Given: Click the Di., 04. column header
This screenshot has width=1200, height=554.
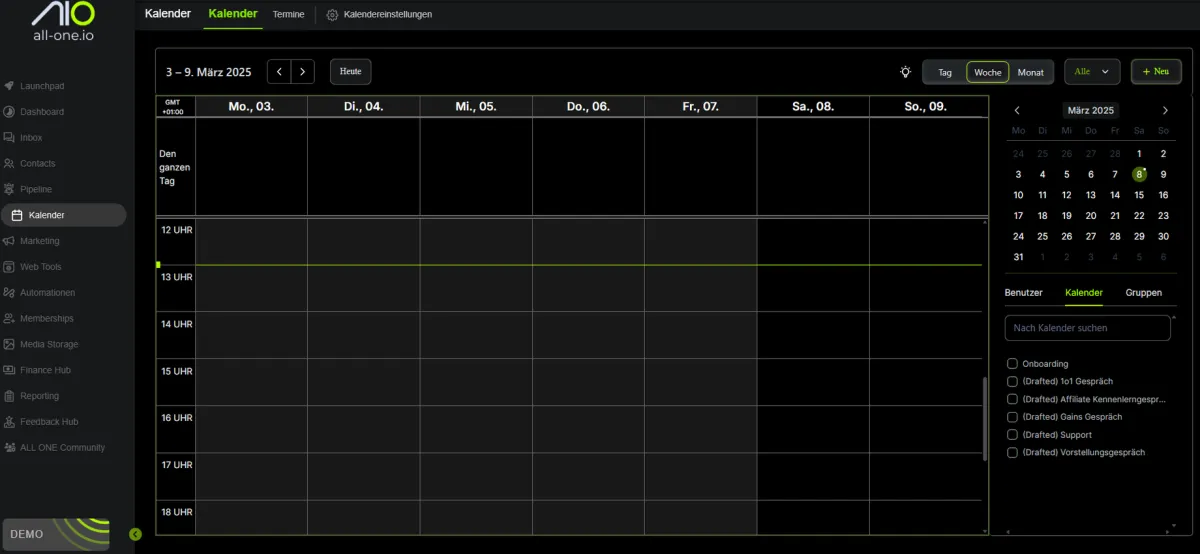Looking at the screenshot, I should coord(363,106).
